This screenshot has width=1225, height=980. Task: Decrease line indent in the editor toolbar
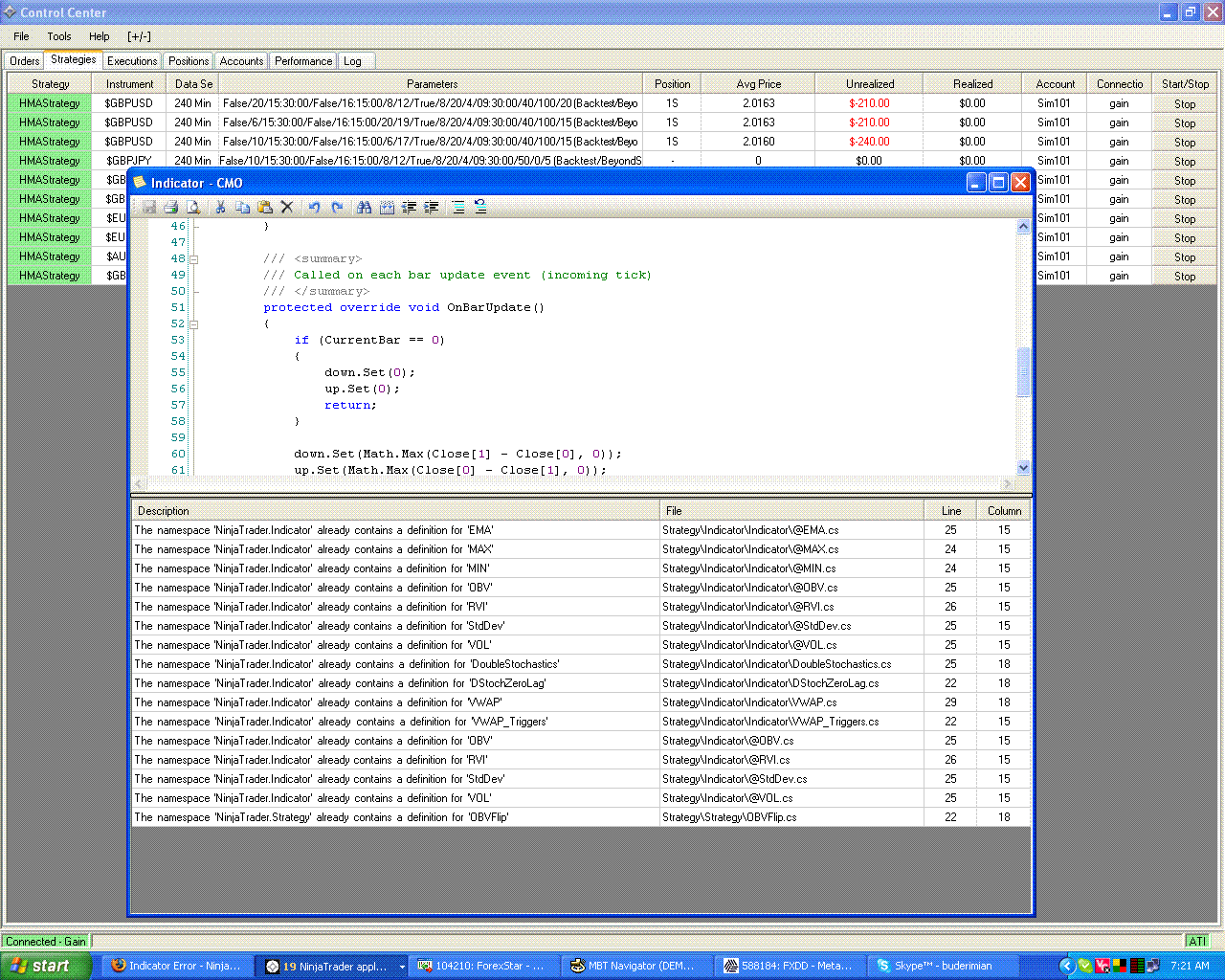click(x=409, y=207)
